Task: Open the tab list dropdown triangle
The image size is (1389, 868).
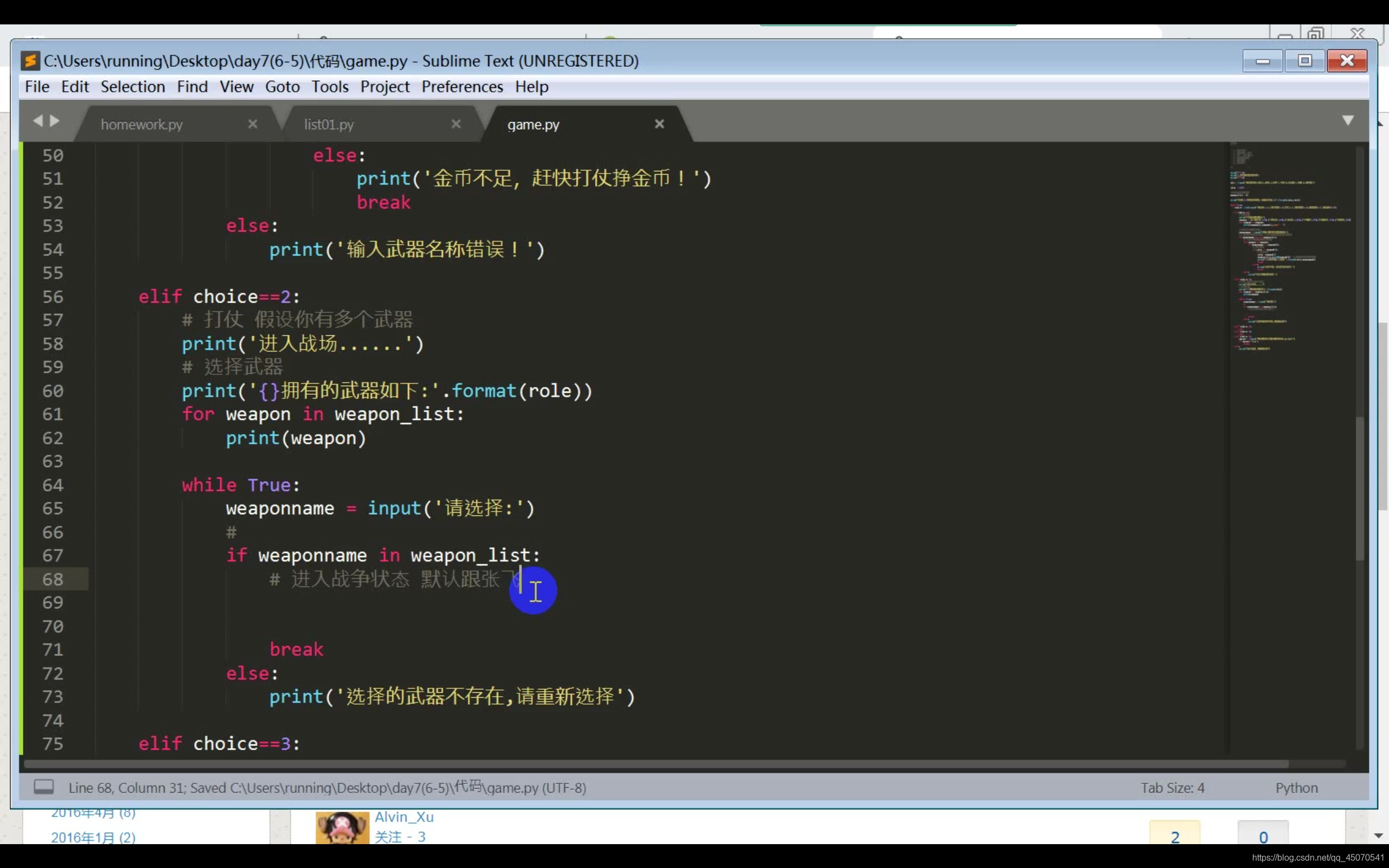Action: point(1348,120)
